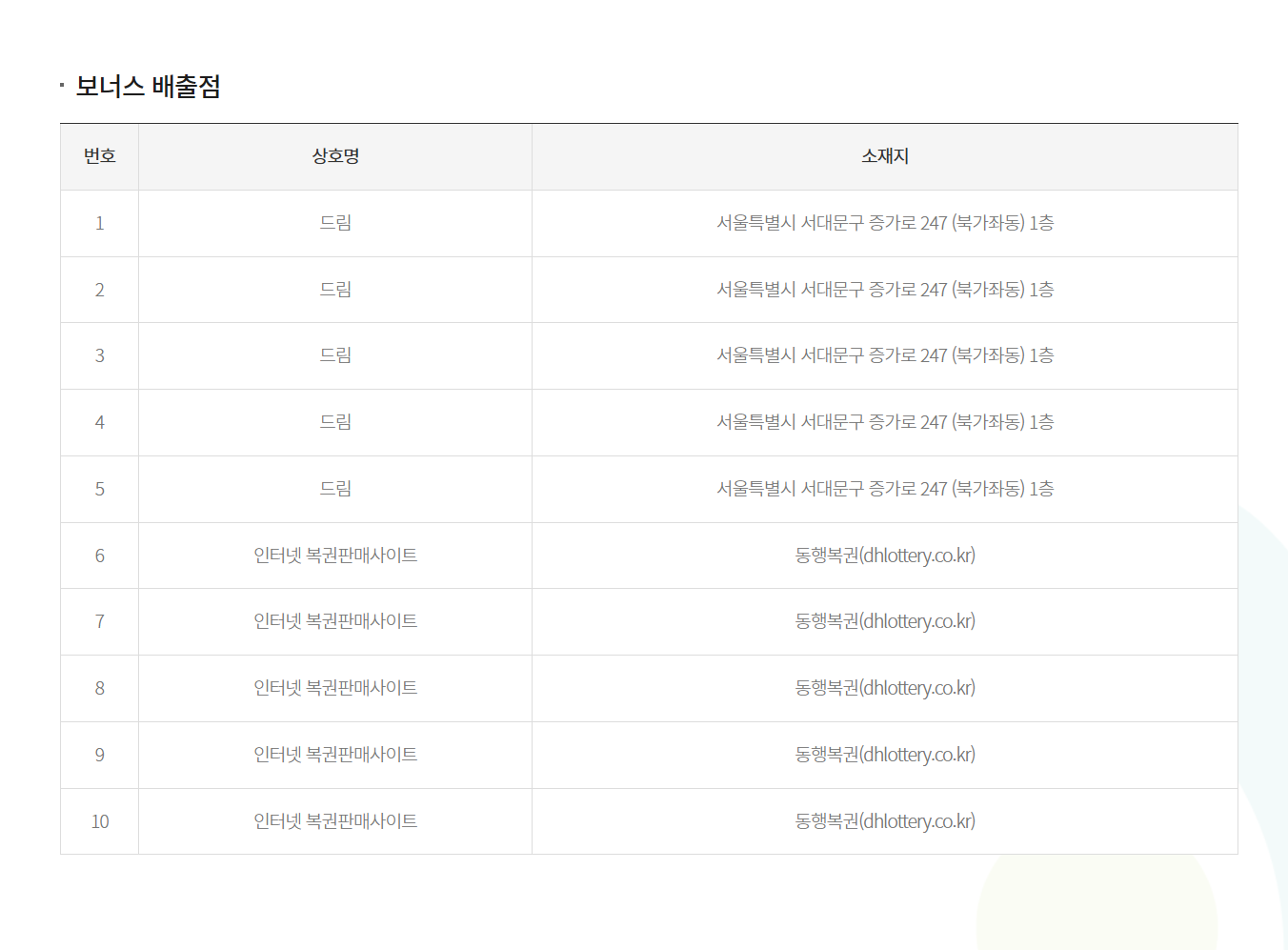
Task: Select row number 6 cell
Action: 99,556
